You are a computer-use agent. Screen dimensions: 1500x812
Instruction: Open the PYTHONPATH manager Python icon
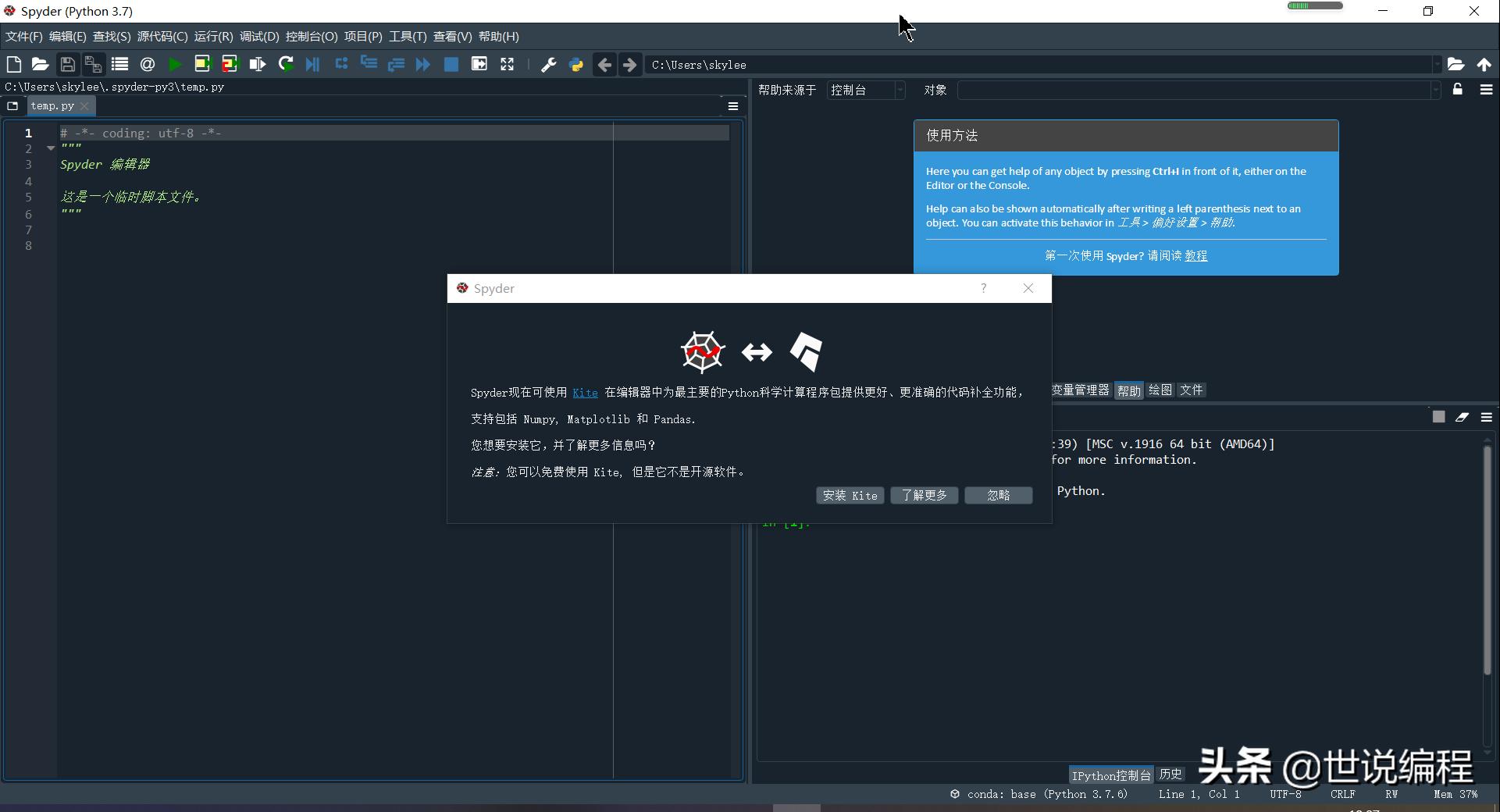click(576, 65)
